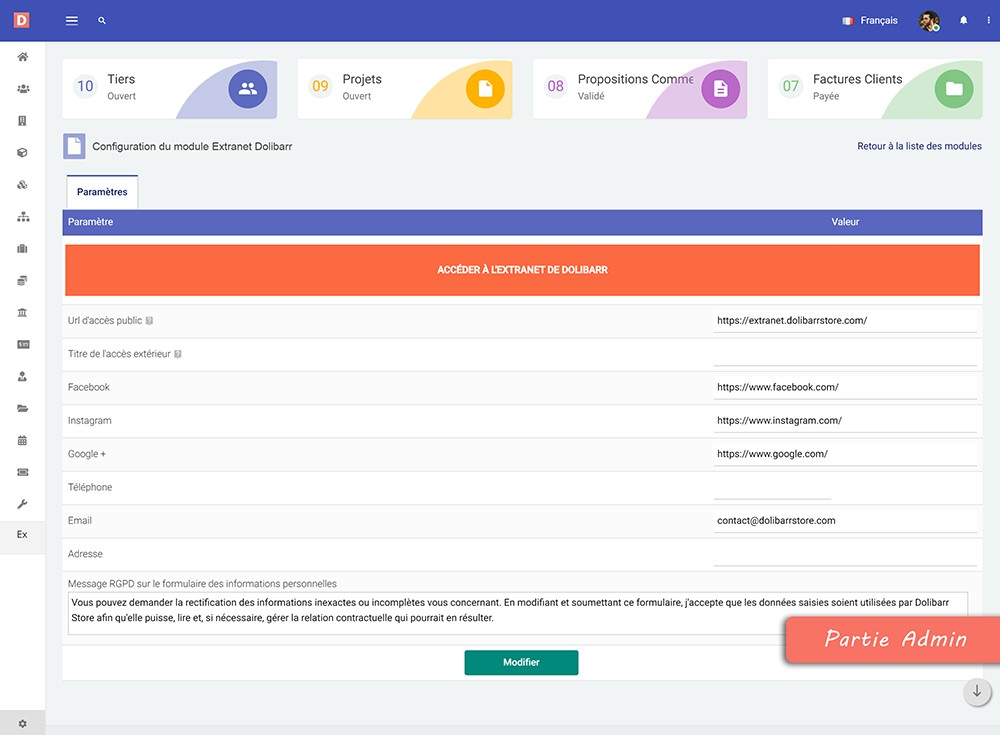Select the Ex extranet sidebar item

point(22,535)
